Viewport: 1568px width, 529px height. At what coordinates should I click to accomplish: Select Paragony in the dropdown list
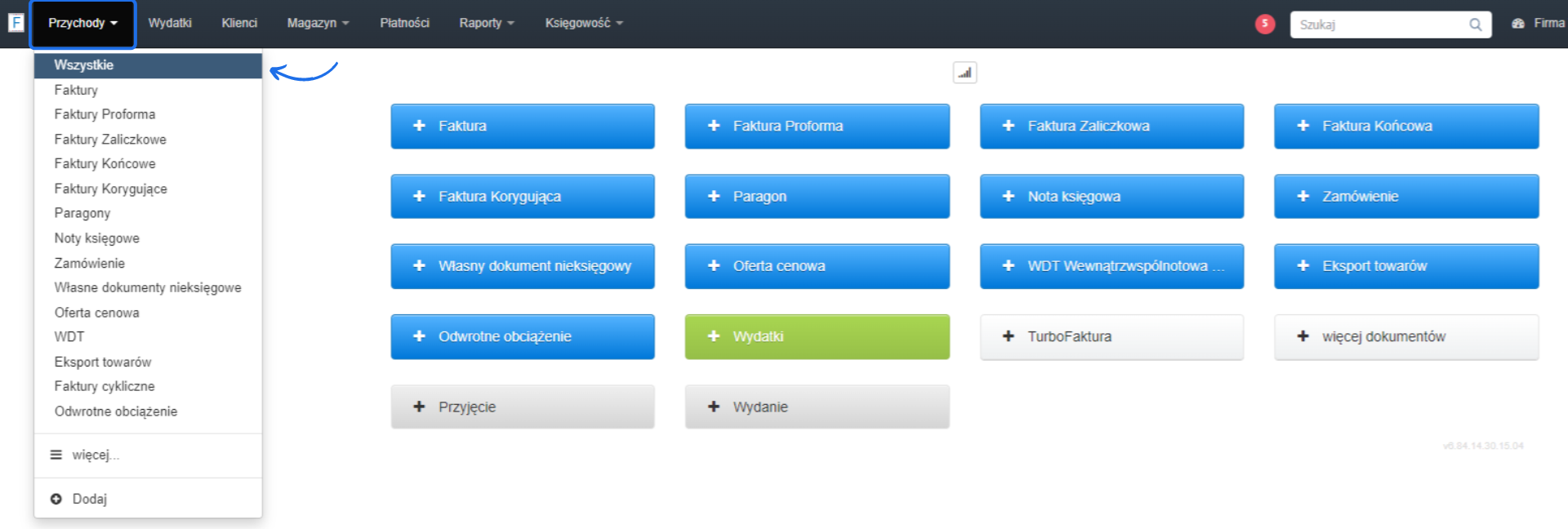148,213
